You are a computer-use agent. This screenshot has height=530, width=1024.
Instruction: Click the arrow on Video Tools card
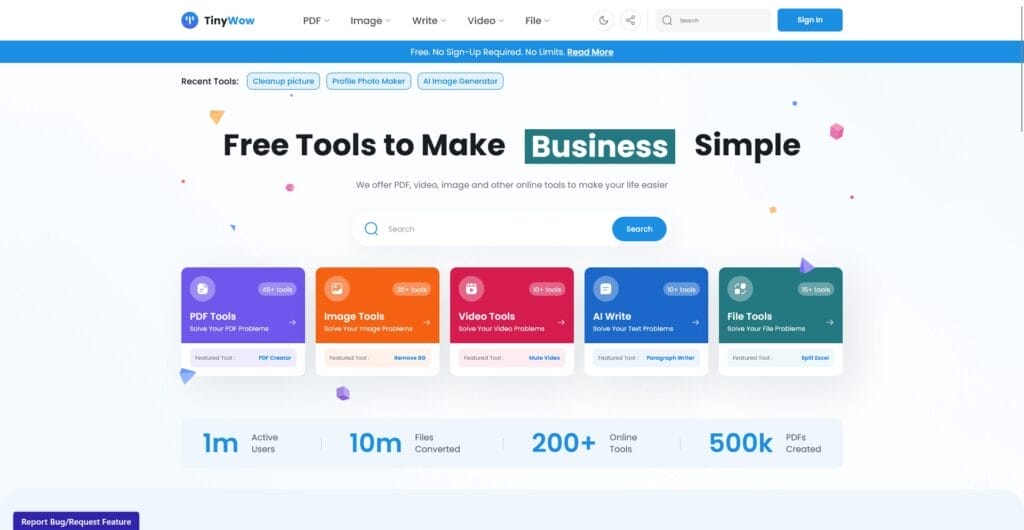[x=561, y=322]
